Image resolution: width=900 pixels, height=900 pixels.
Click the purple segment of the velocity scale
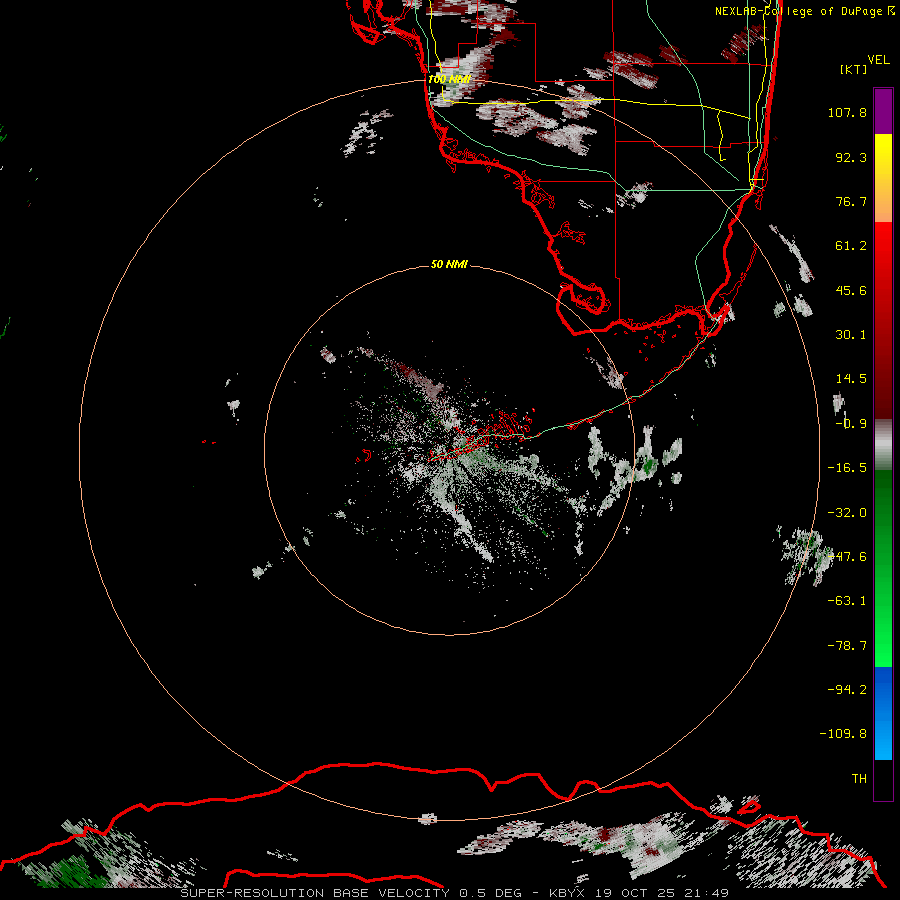point(883,111)
